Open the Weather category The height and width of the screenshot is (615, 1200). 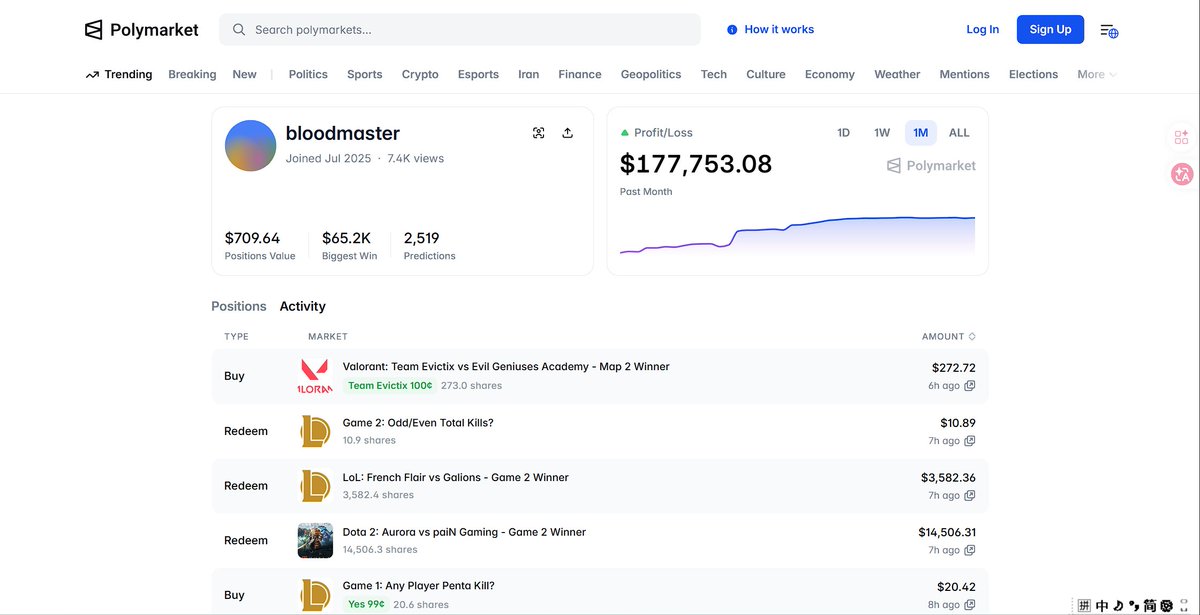tap(897, 75)
